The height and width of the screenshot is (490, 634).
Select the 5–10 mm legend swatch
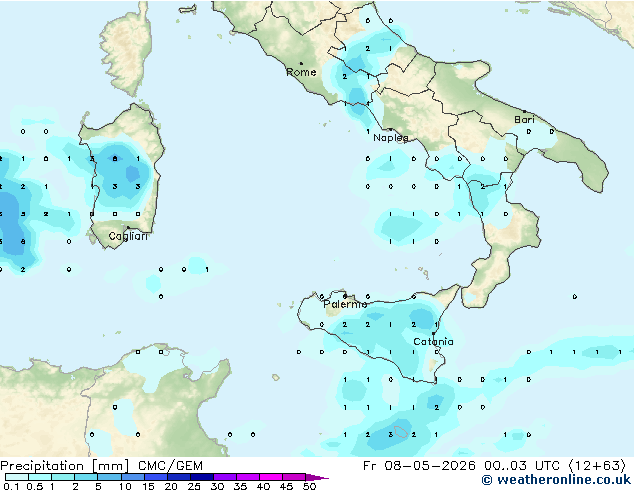point(109,477)
